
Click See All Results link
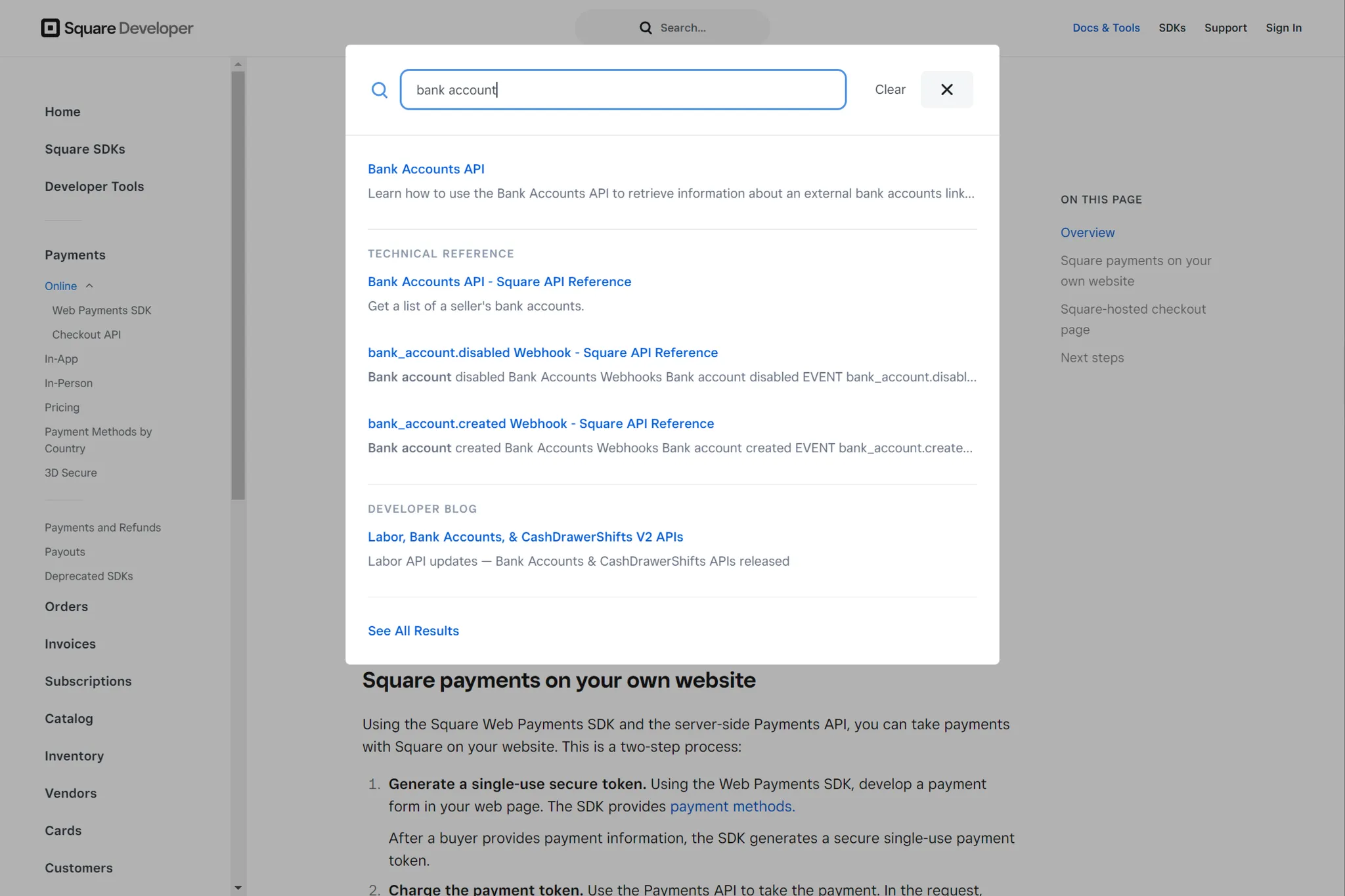[x=413, y=631]
